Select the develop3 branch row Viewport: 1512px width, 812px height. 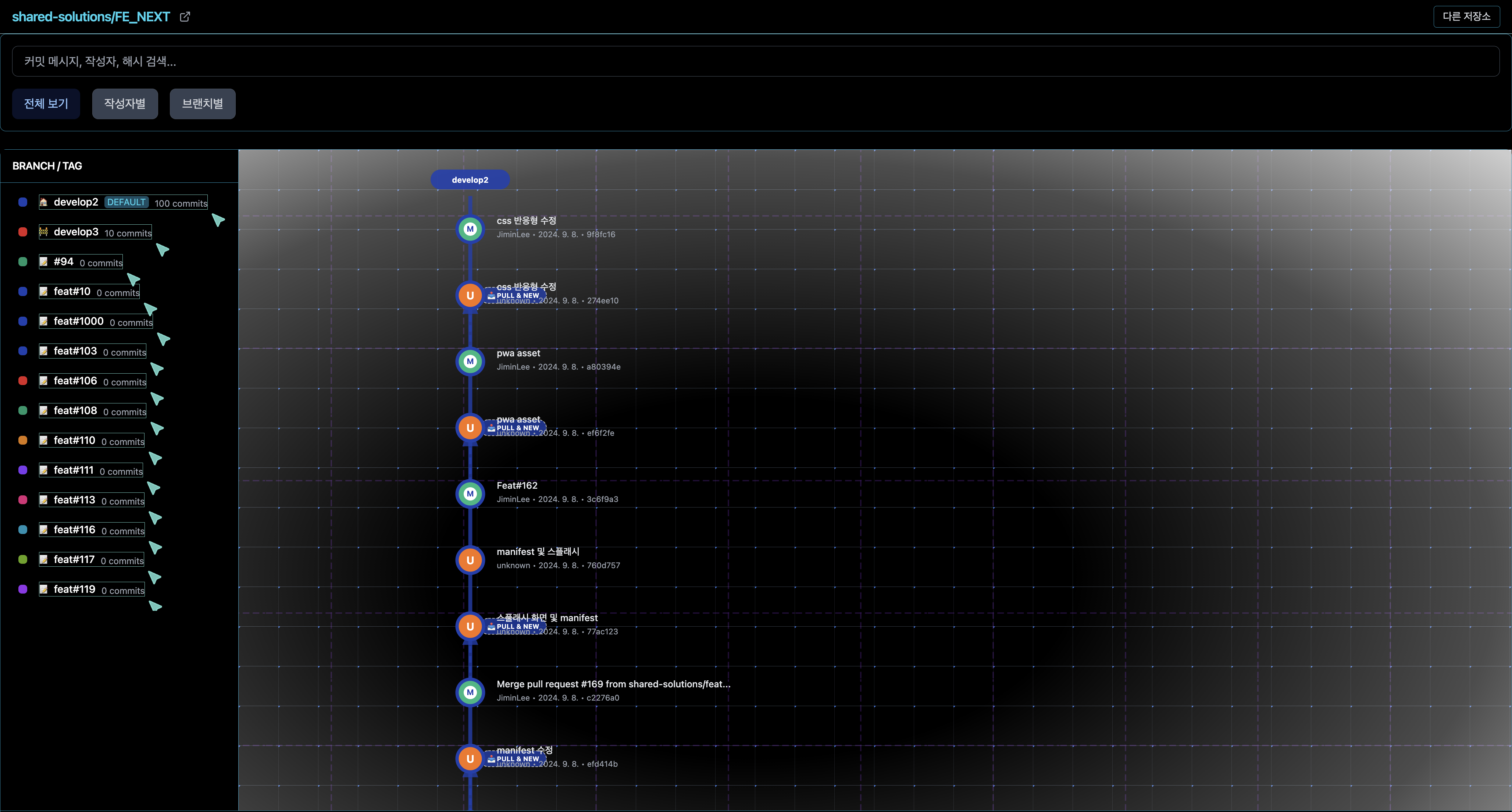(x=95, y=232)
